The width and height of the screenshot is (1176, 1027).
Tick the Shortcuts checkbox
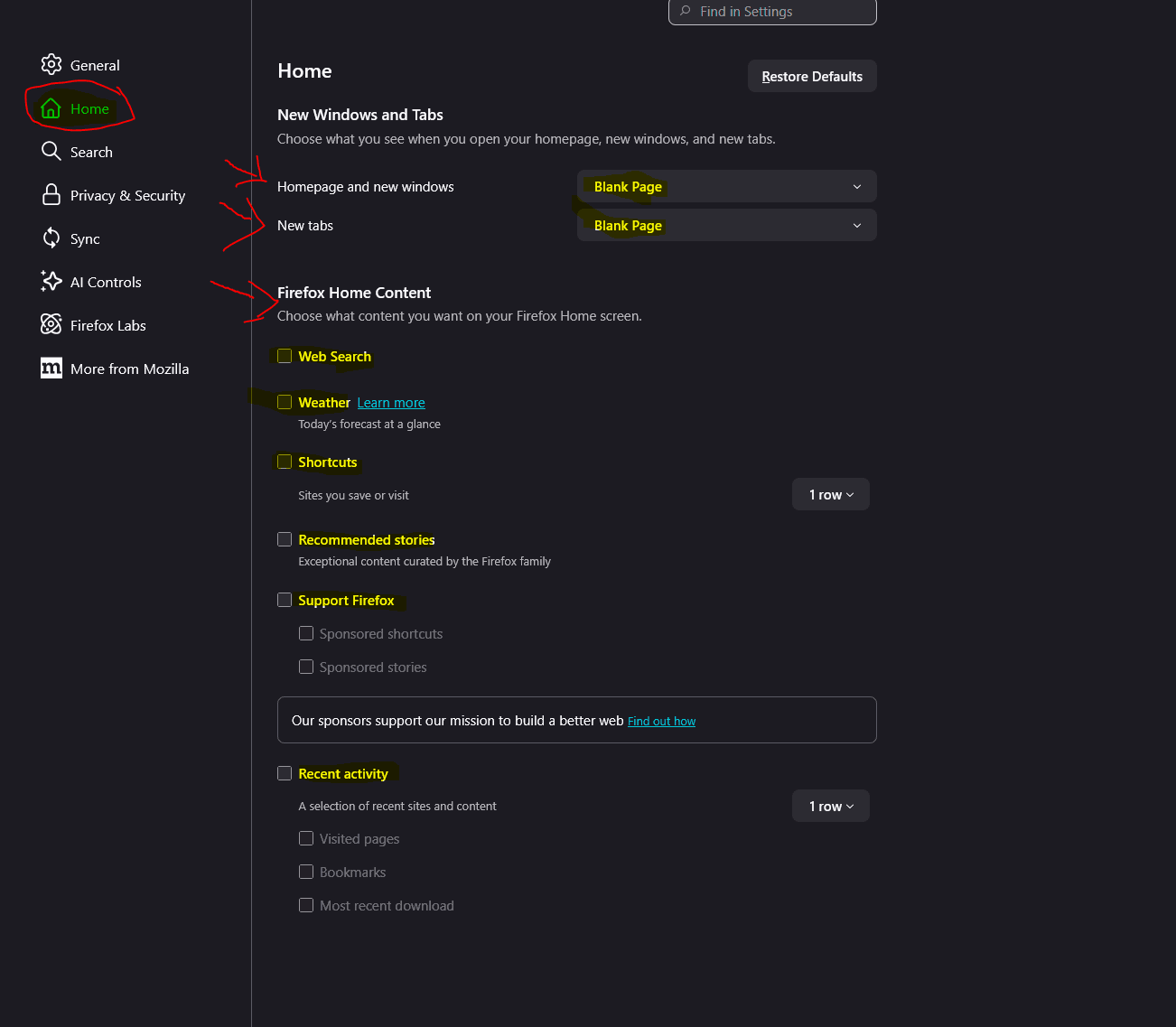[285, 462]
